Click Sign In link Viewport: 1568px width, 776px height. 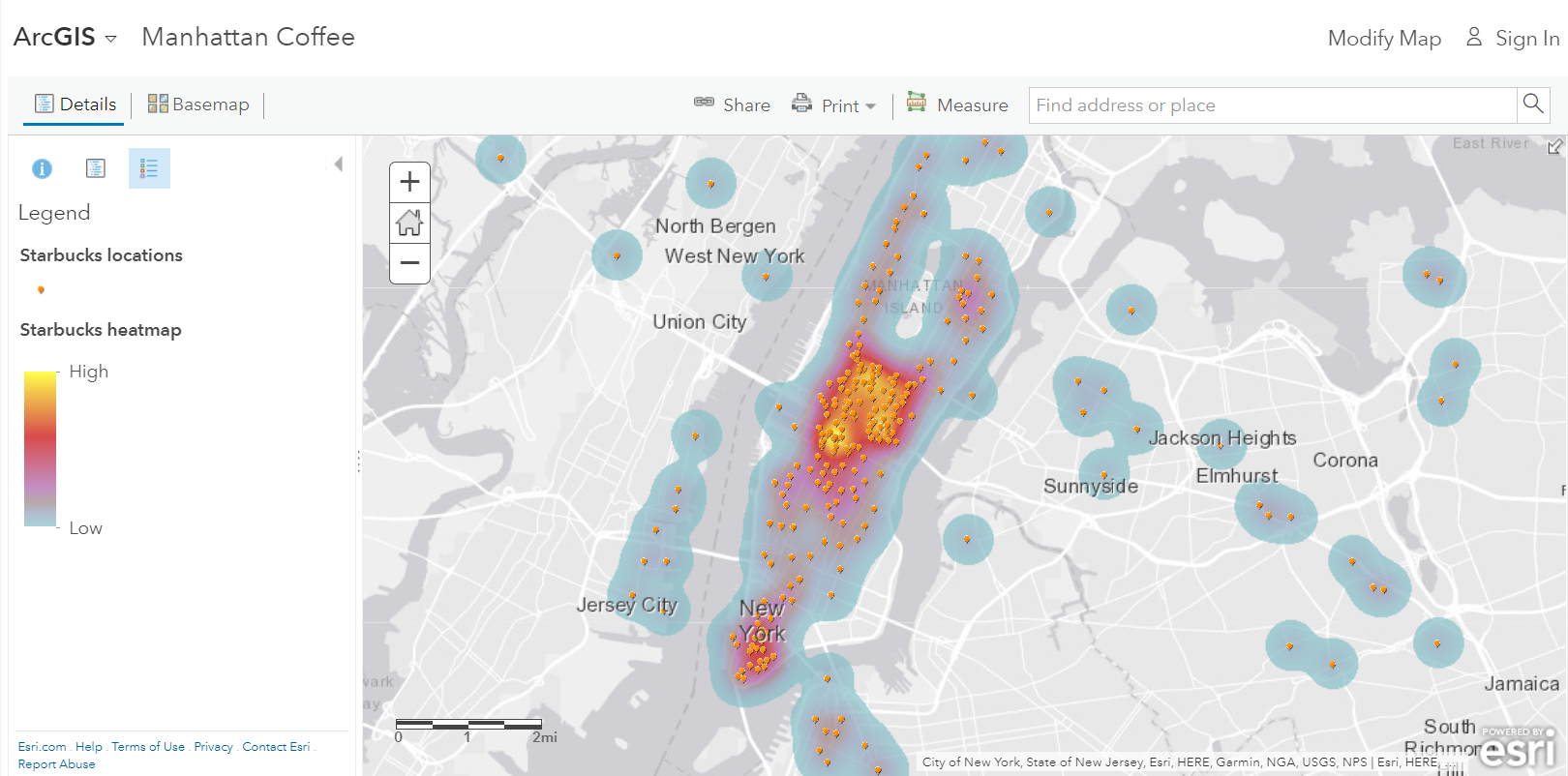pos(1526,38)
